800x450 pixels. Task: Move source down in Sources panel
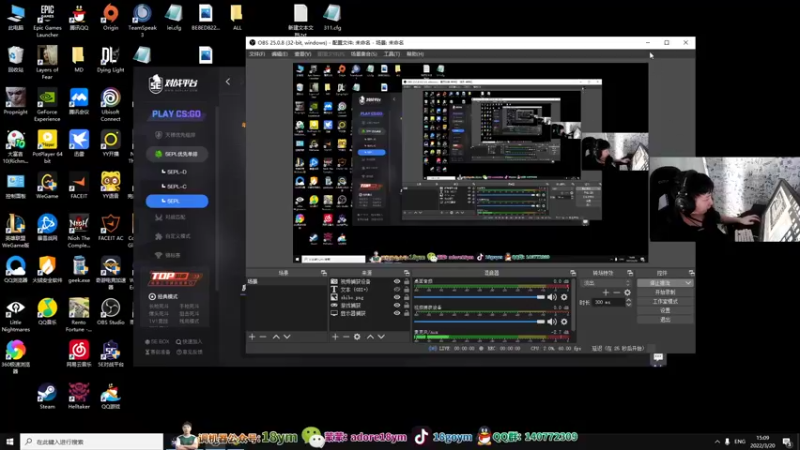[381, 337]
